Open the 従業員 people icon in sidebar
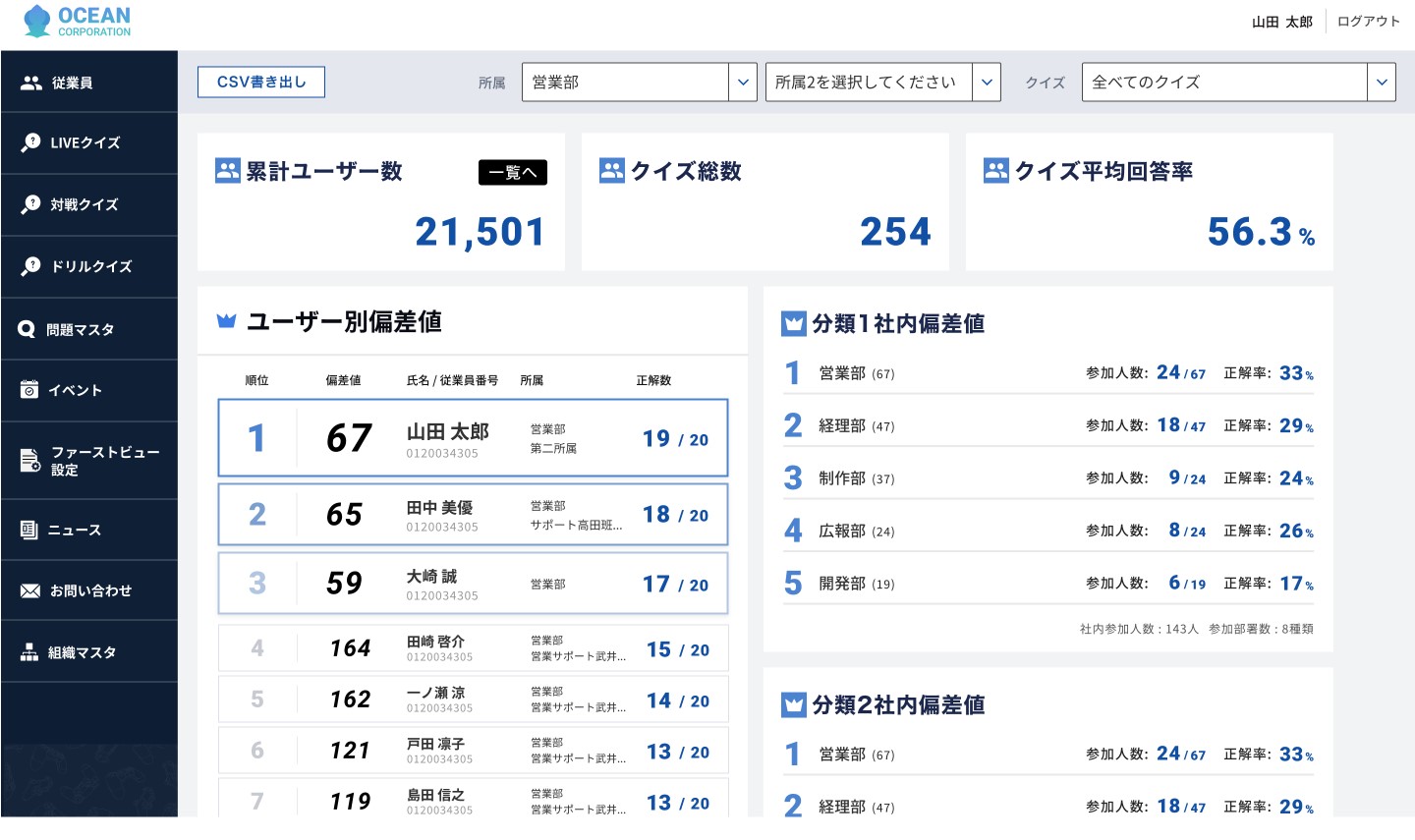This screenshot has height=840, width=1415. click(x=30, y=84)
